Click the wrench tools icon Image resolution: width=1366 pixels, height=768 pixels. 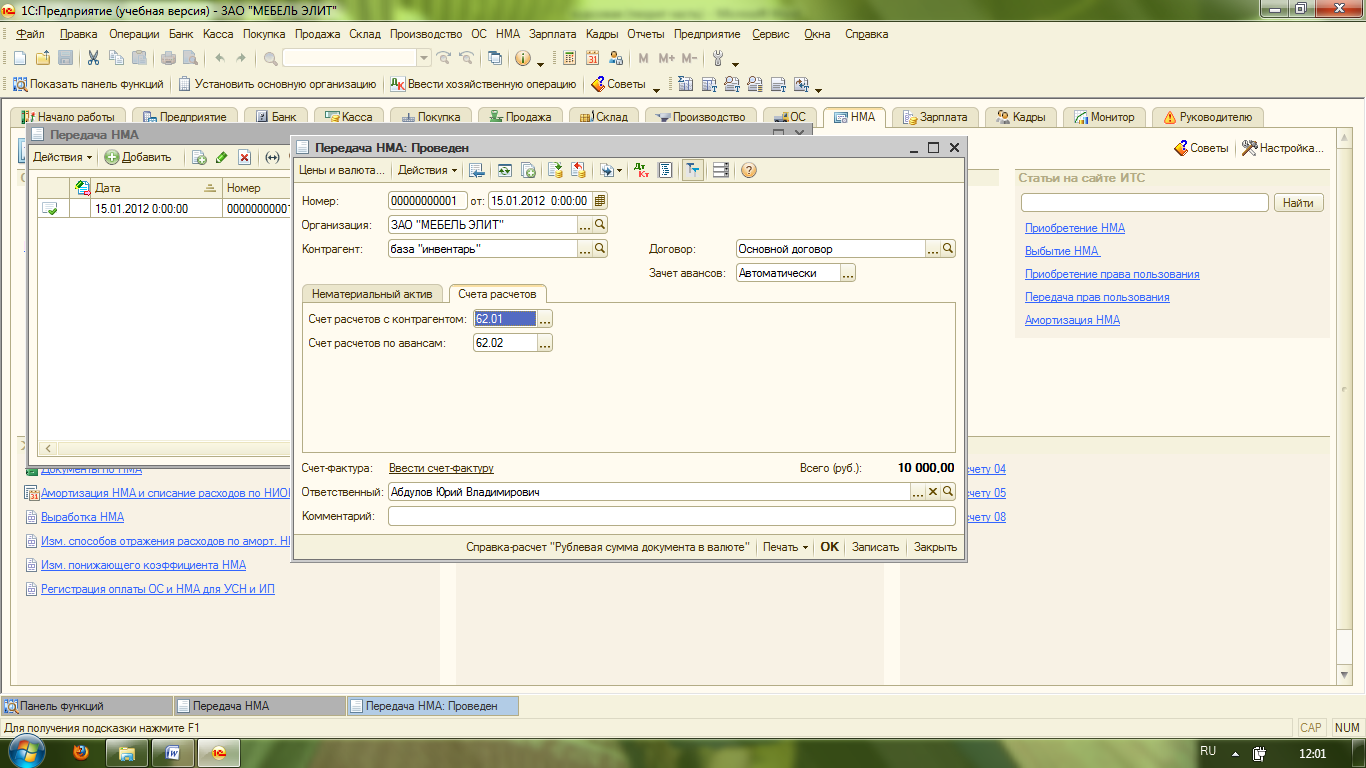pyautogui.click(x=717, y=58)
